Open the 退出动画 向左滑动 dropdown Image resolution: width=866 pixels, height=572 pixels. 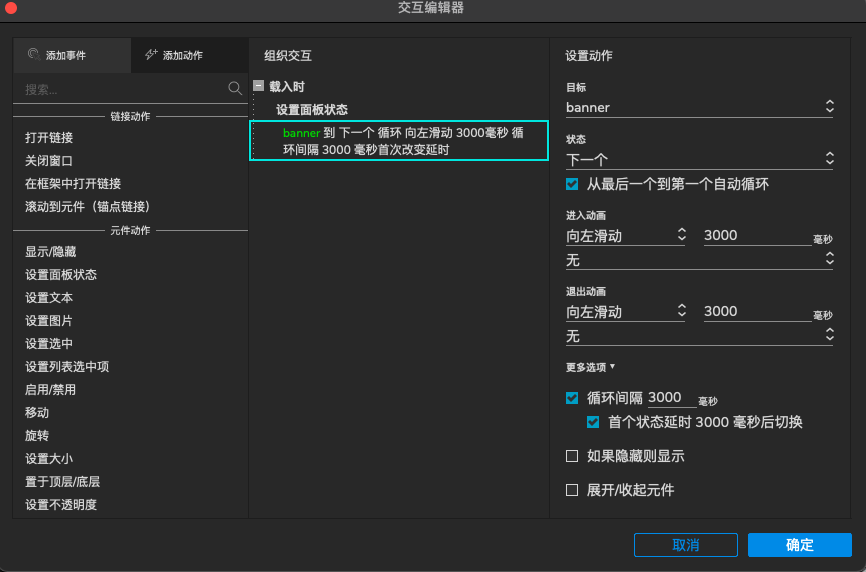pyautogui.click(x=626, y=312)
